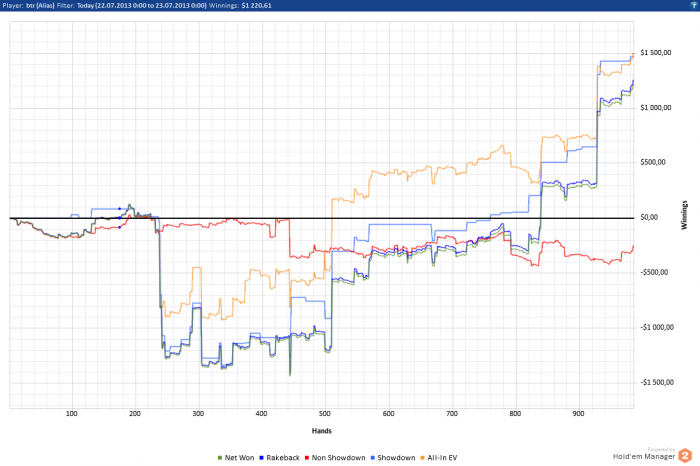
Task: Select the All-In EV legend label
Action: pos(442,458)
